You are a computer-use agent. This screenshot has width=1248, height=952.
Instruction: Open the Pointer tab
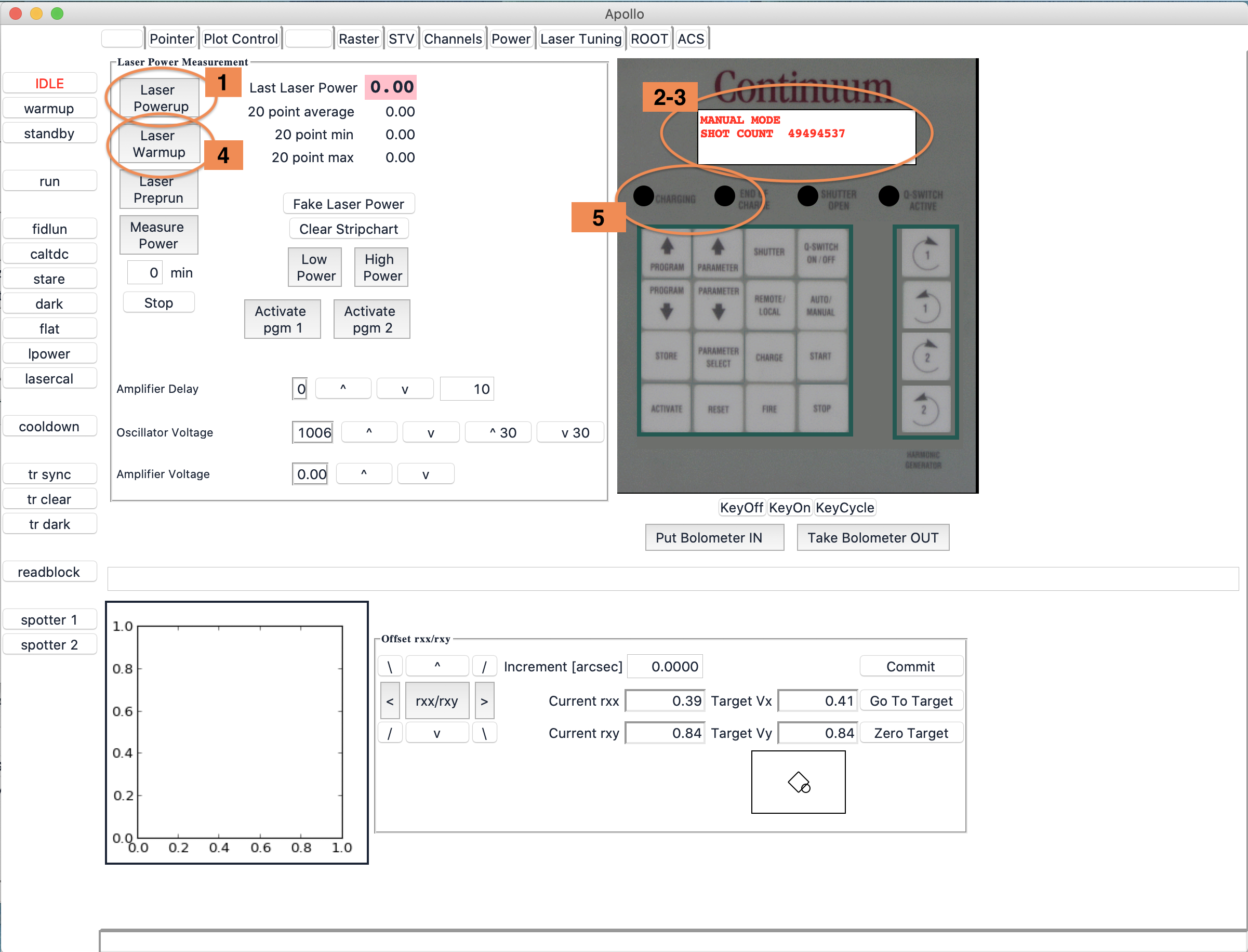point(171,38)
